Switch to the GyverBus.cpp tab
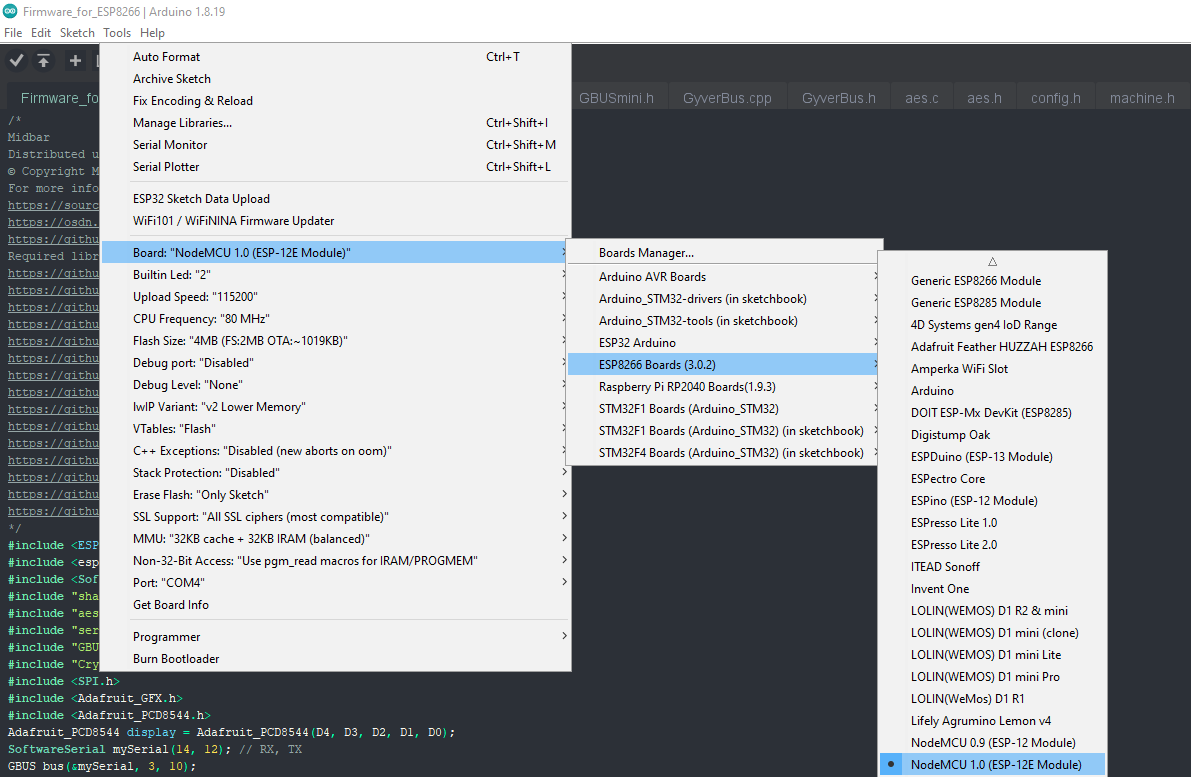Screen dimensions: 1191x777 pyautogui.click(x=727, y=98)
